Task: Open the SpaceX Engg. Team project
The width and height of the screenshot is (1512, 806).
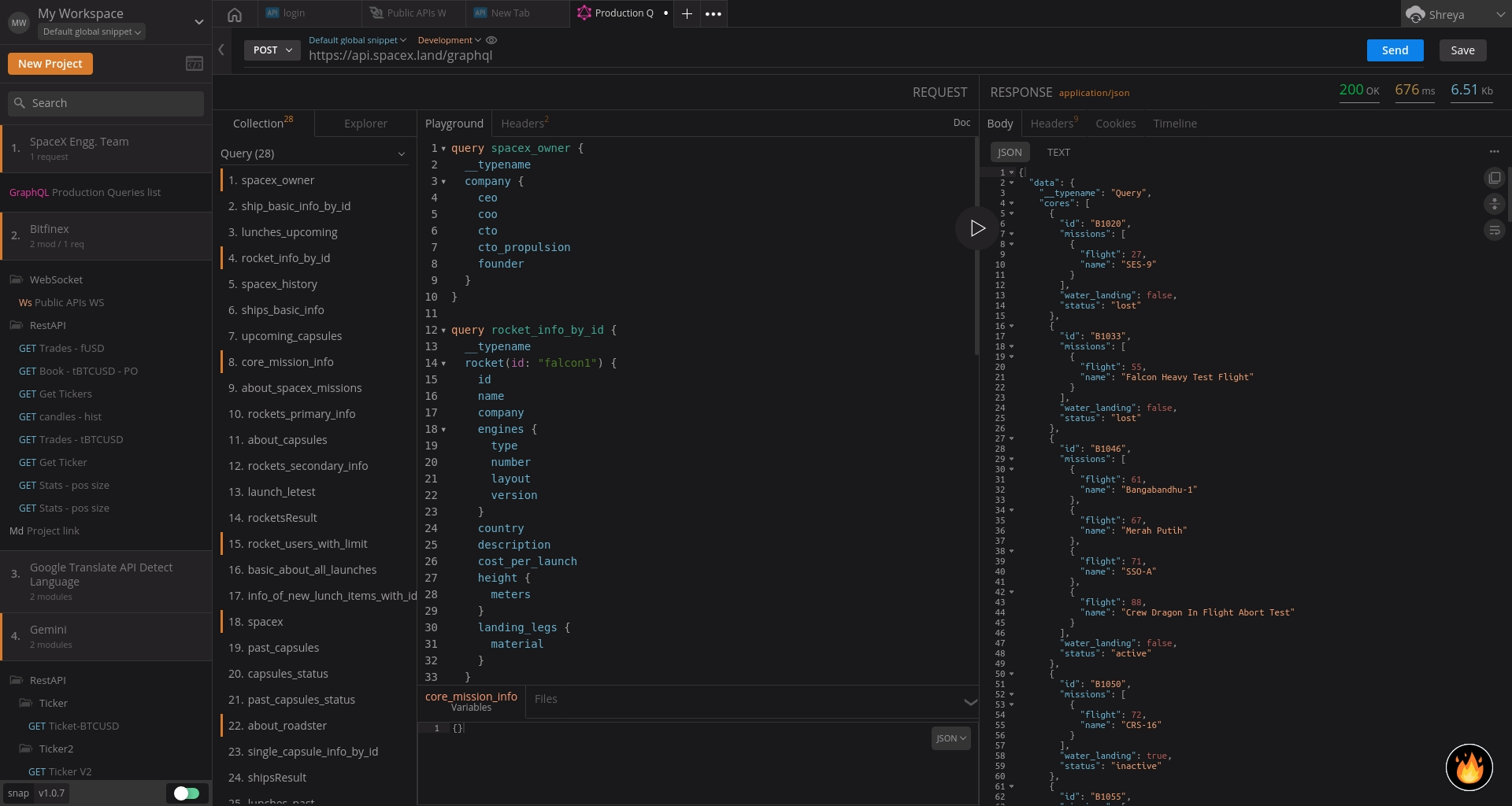Action: [106, 148]
